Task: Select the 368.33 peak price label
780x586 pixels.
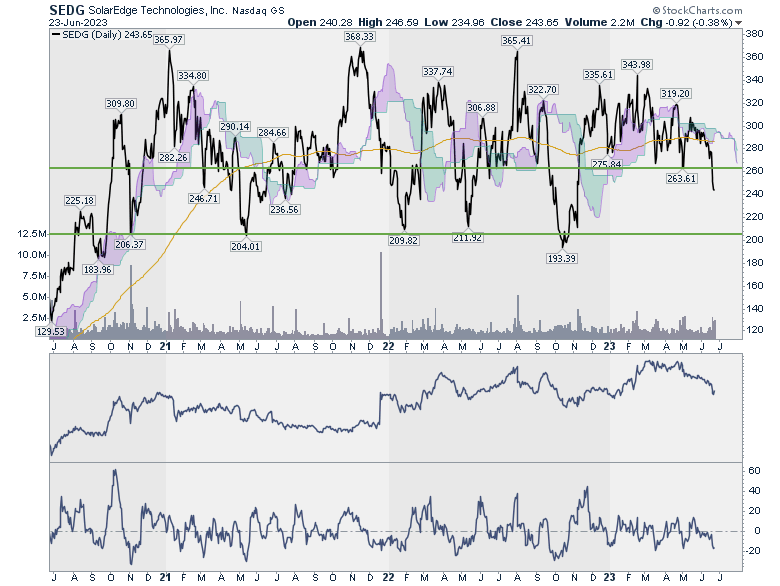Action: pos(359,36)
